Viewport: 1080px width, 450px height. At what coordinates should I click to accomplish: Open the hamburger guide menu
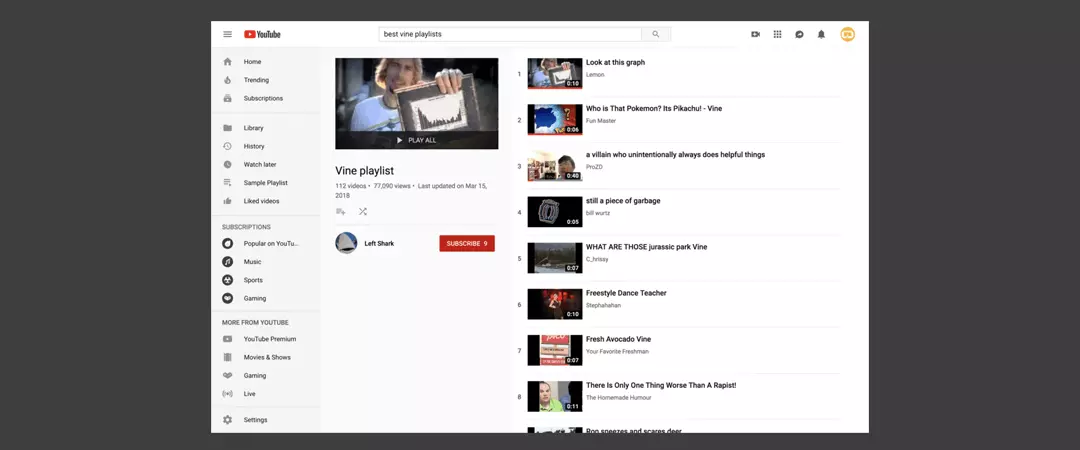227,34
